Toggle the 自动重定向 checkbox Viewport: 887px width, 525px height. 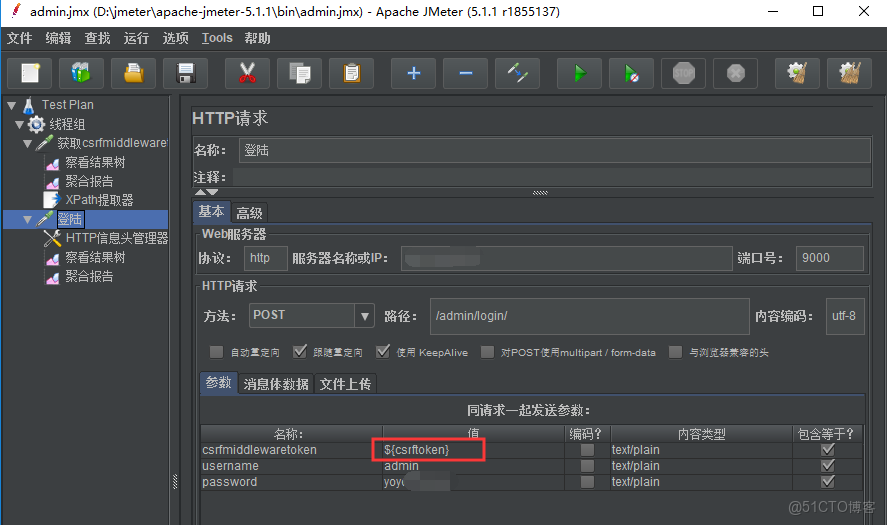click(216, 352)
